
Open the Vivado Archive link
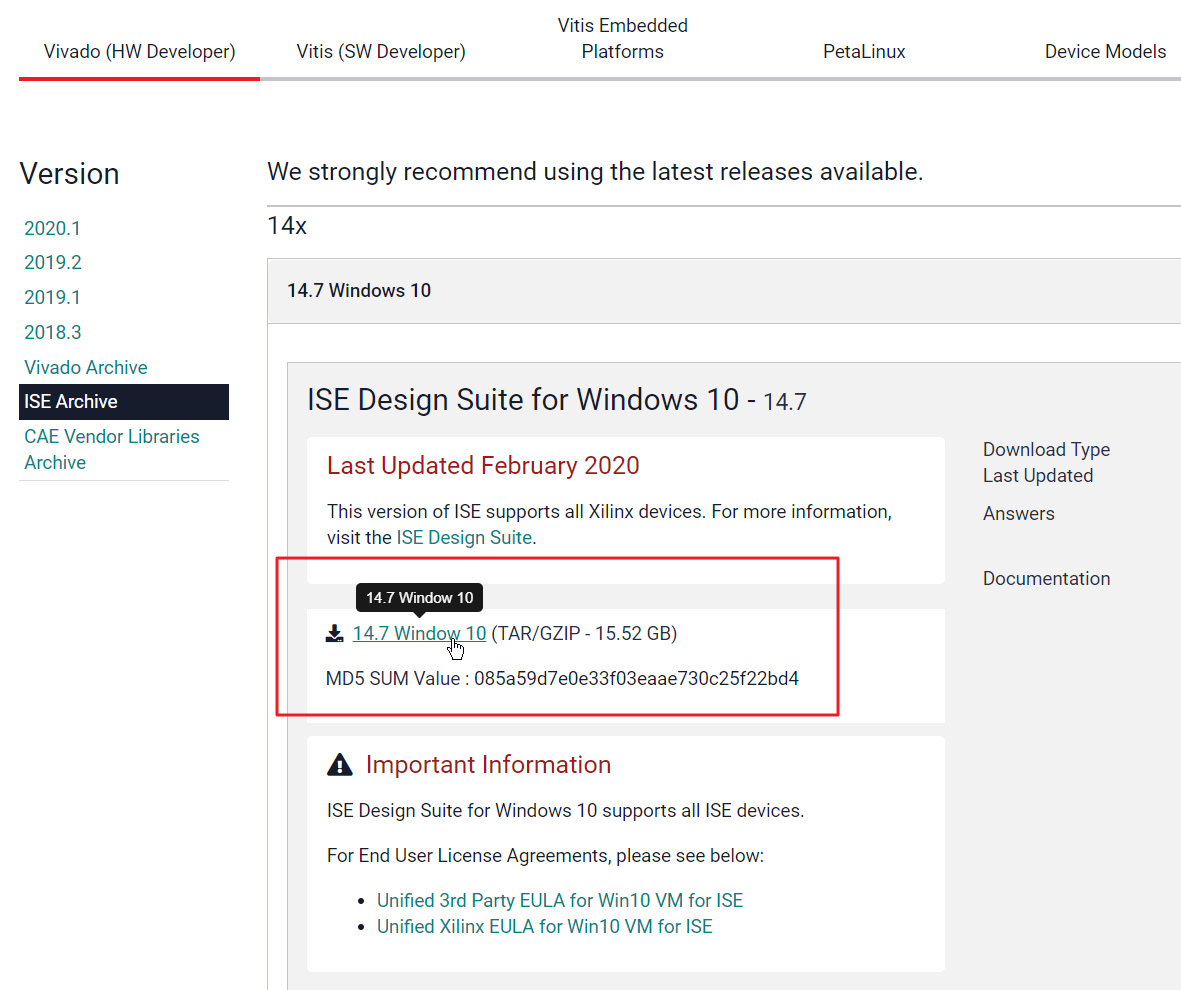pyautogui.click(x=86, y=367)
